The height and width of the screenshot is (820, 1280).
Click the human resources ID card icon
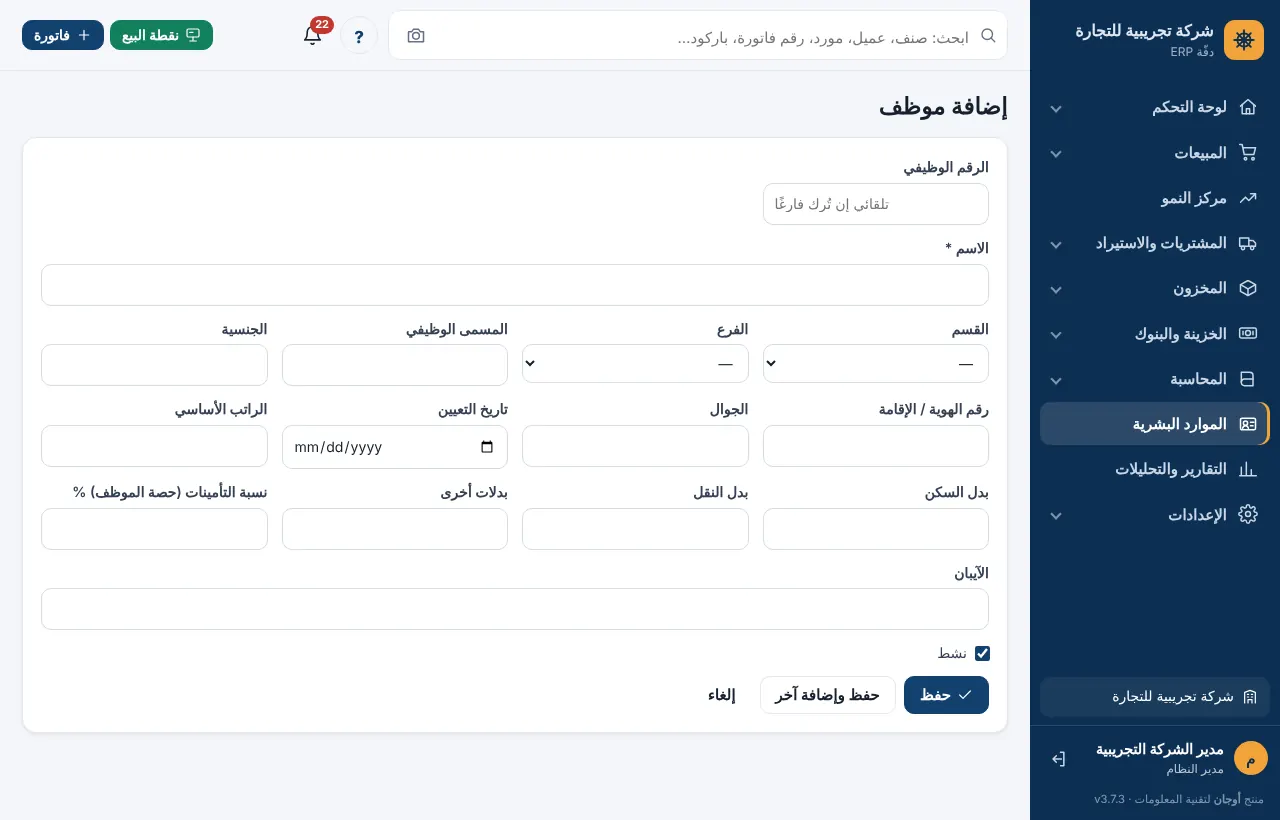pyautogui.click(x=1248, y=424)
